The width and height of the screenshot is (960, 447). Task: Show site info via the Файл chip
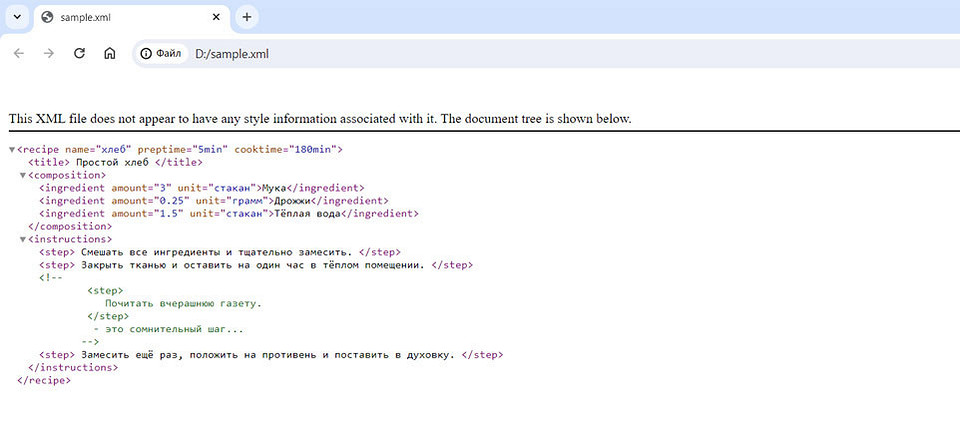[x=161, y=54]
